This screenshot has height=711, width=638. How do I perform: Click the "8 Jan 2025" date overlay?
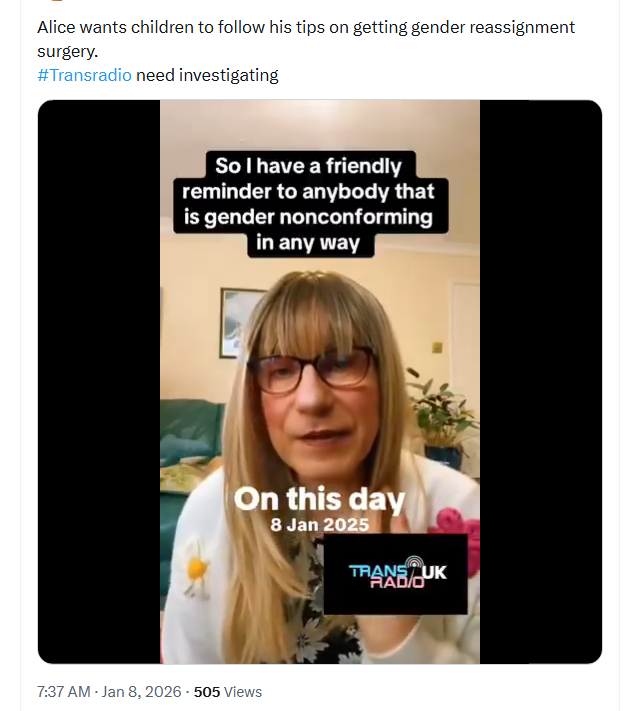[318, 523]
